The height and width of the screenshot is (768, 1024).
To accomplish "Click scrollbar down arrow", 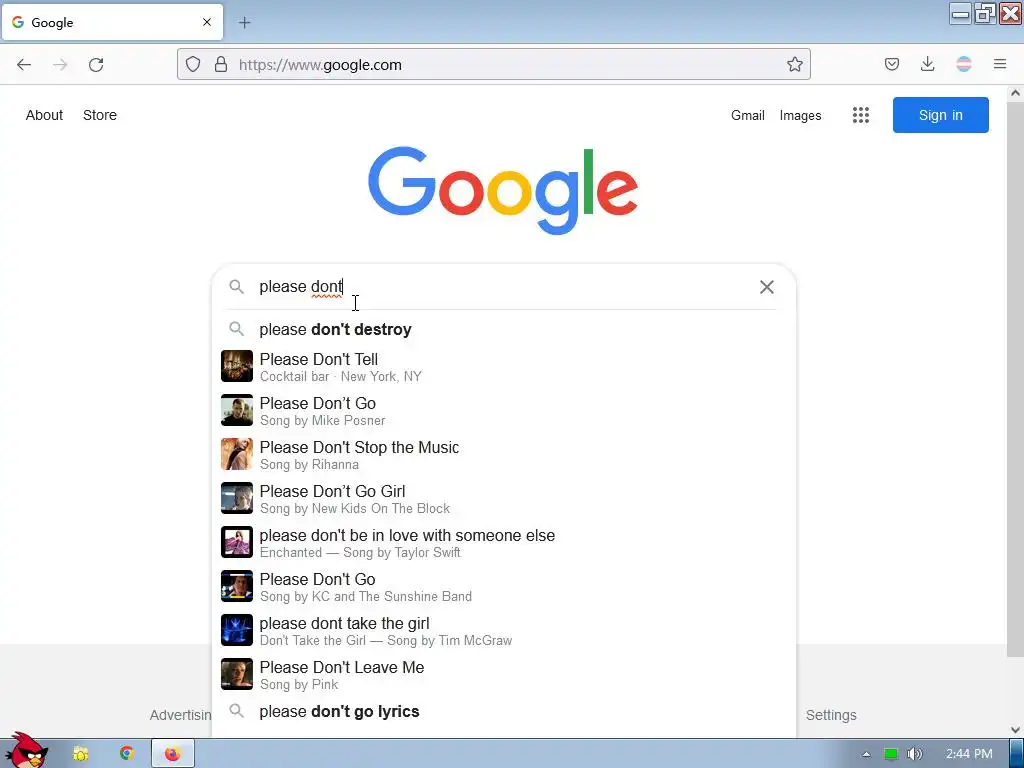I will tap(1015, 729).
